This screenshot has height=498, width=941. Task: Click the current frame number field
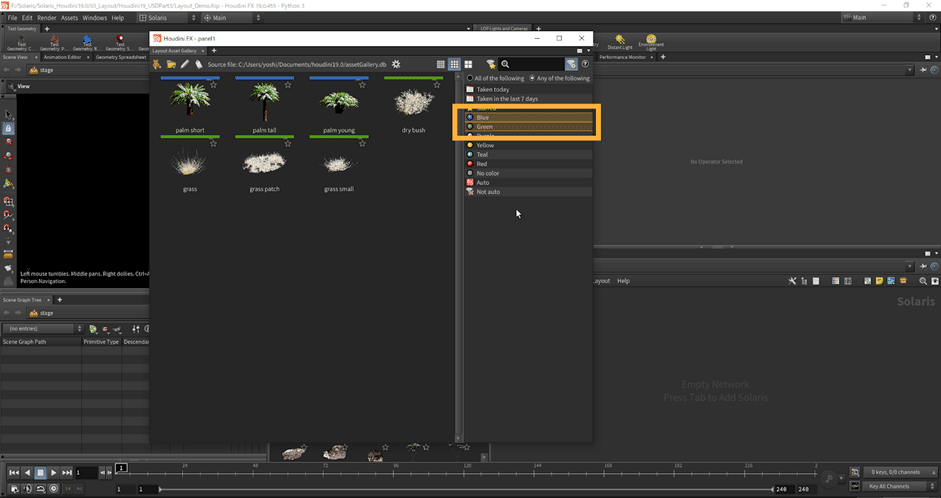86,473
